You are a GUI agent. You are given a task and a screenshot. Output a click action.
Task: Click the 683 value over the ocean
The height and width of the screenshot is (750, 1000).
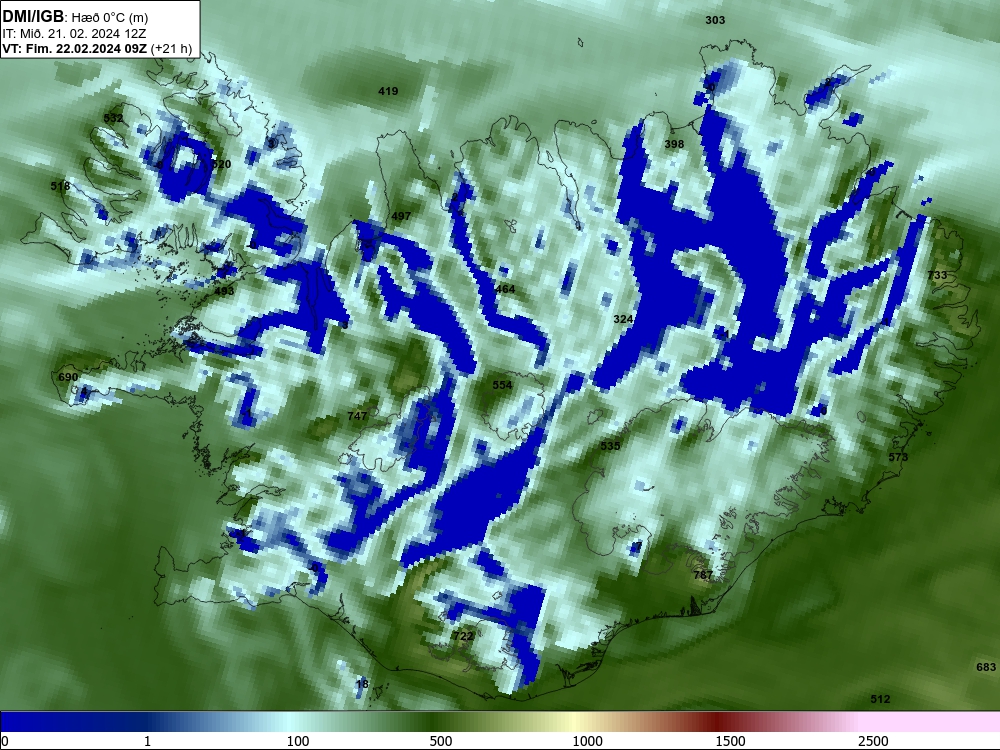point(986,667)
